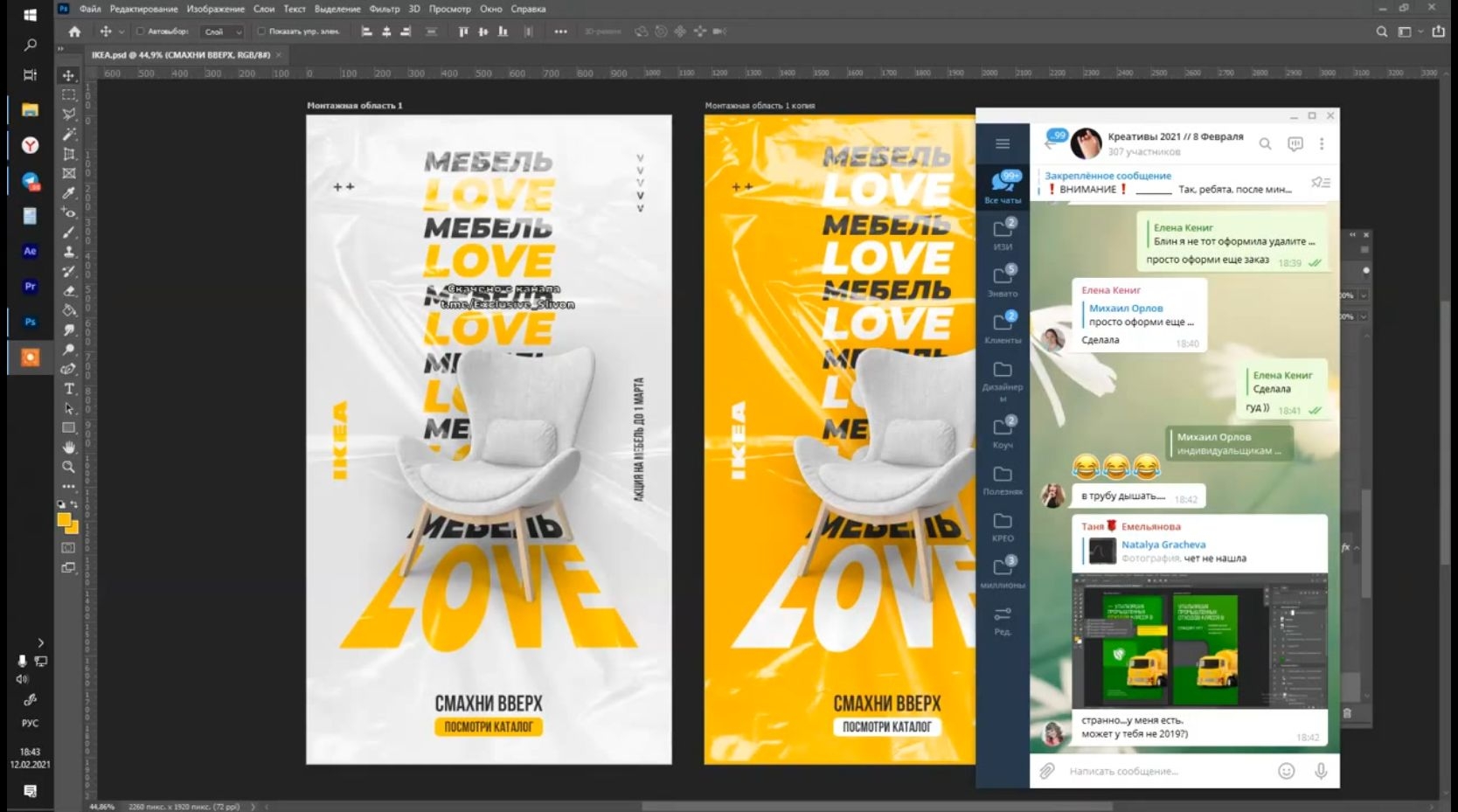Align left edges in options bar
Screen dimensions: 1458x812
pos(367,31)
